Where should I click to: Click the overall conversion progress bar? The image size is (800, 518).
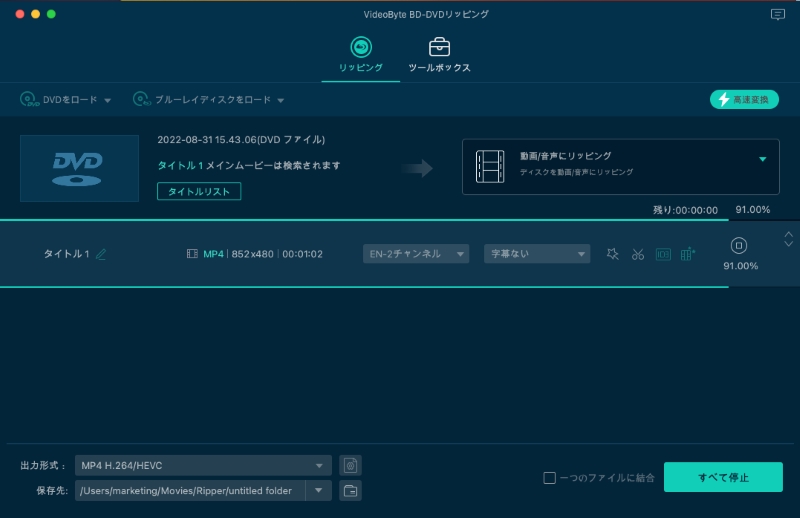tap(400, 220)
